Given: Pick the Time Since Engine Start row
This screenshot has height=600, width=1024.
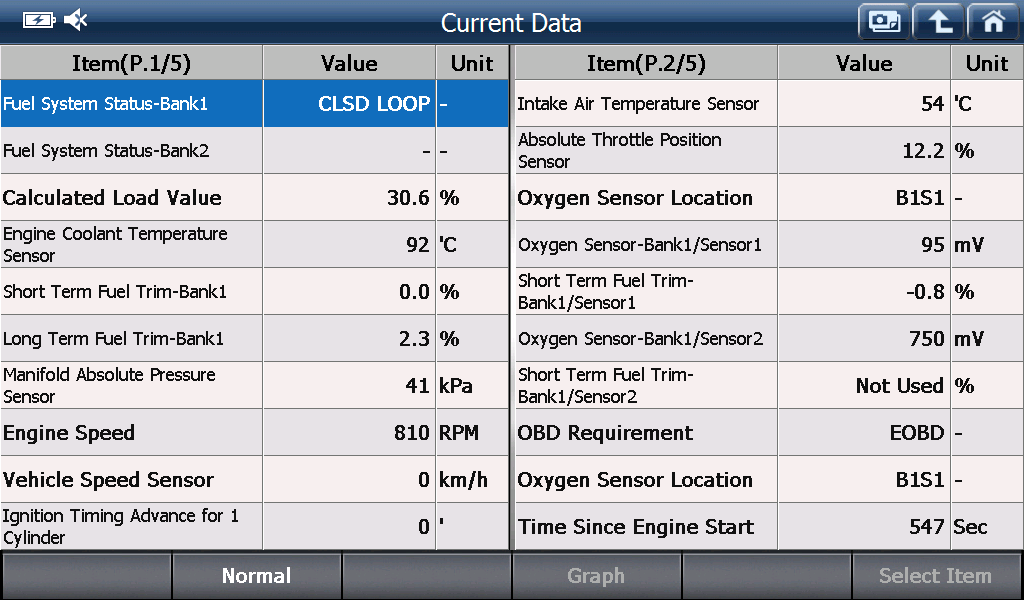Looking at the screenshot, I should click(x=769, y=526).
